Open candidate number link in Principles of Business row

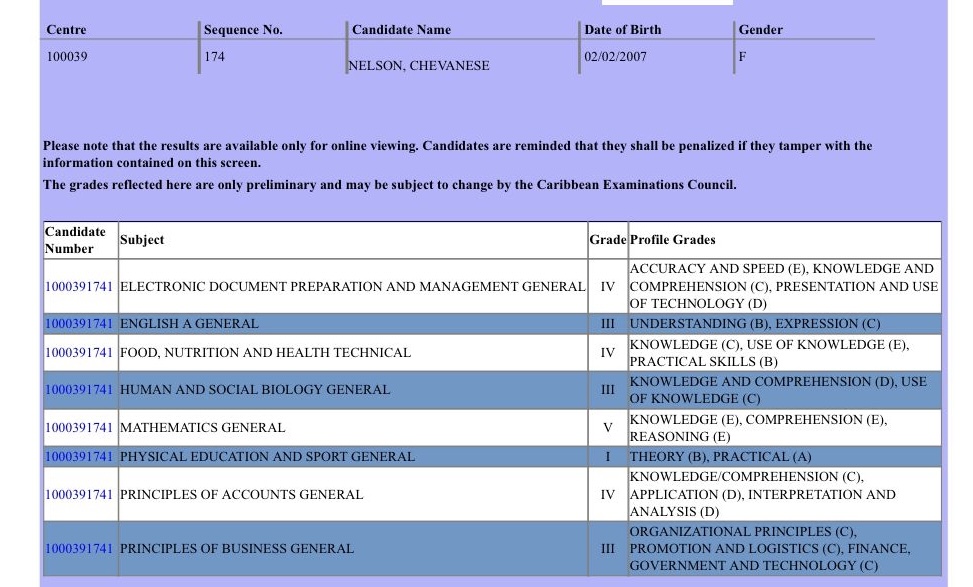pos(79,549)
